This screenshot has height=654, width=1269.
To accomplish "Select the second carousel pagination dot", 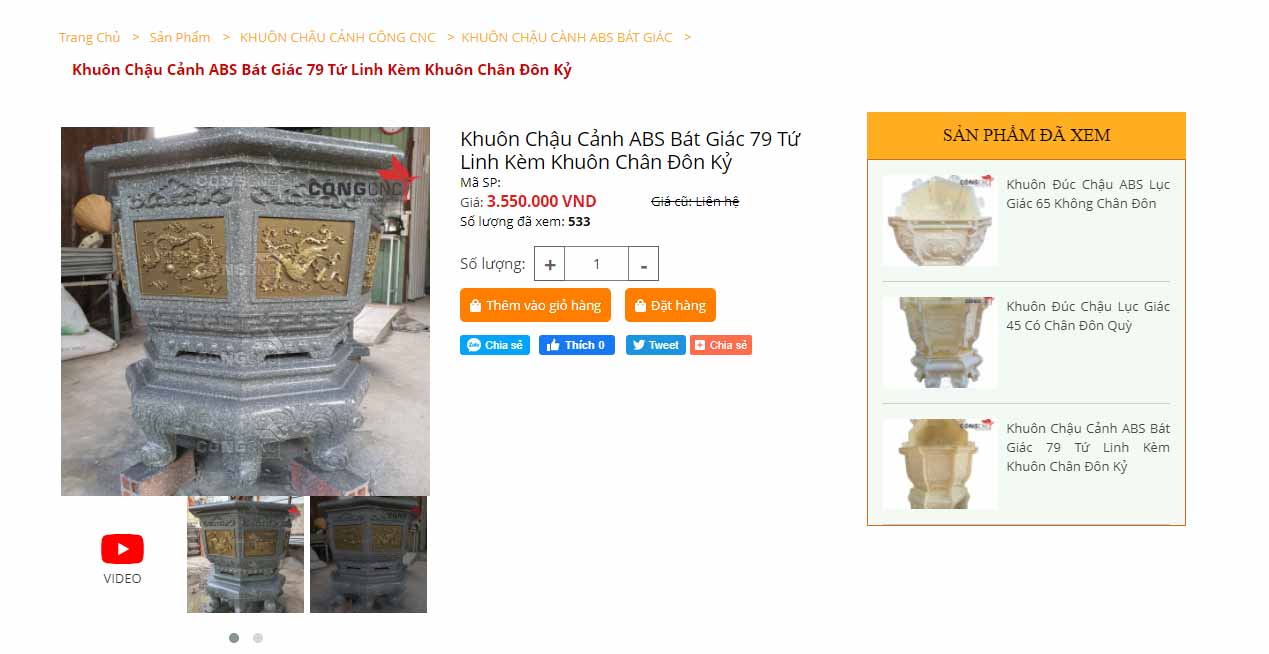I will click(x=258, y=638).
